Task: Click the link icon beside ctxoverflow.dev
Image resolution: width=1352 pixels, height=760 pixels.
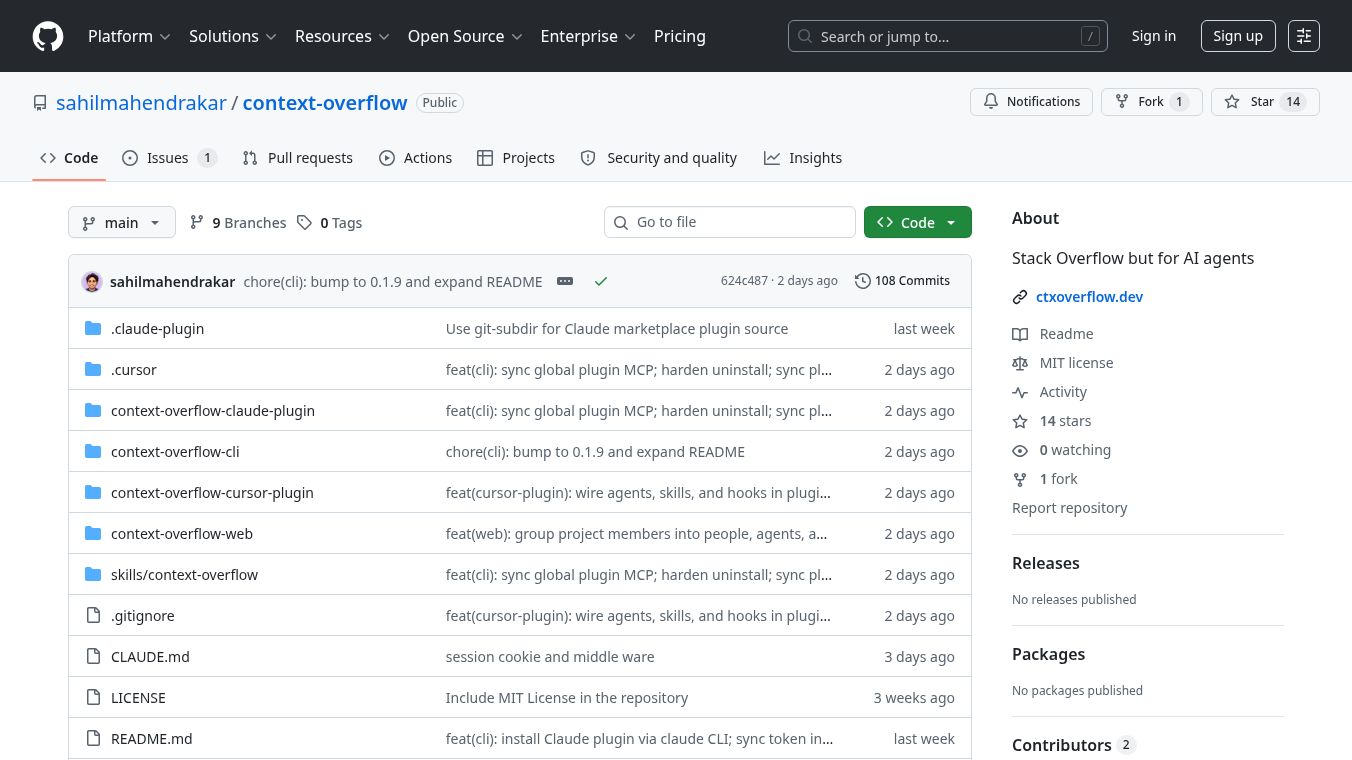Action: point(1020,297)
